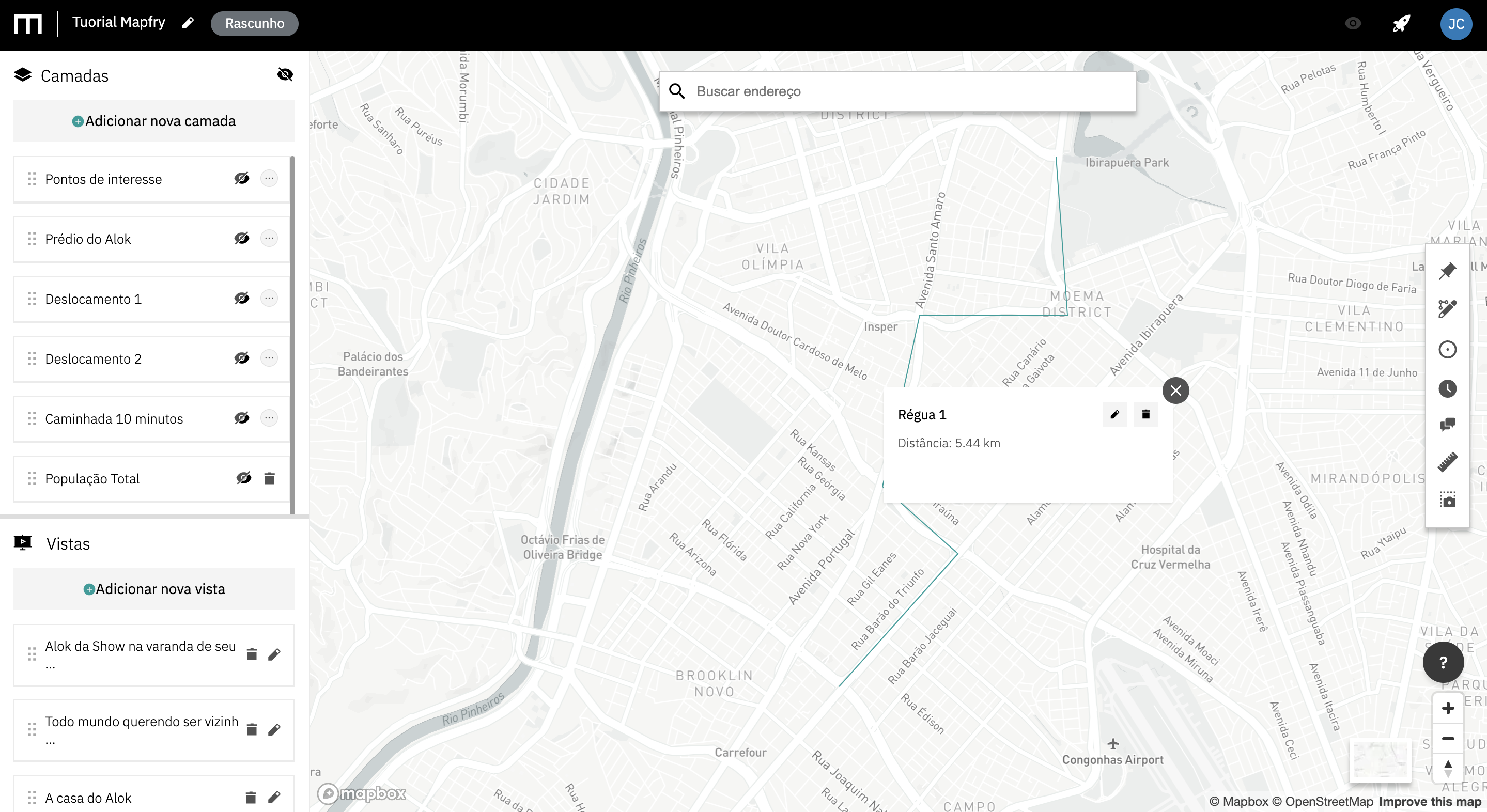Open options menu for Prédio do Alok

point(269,238)
